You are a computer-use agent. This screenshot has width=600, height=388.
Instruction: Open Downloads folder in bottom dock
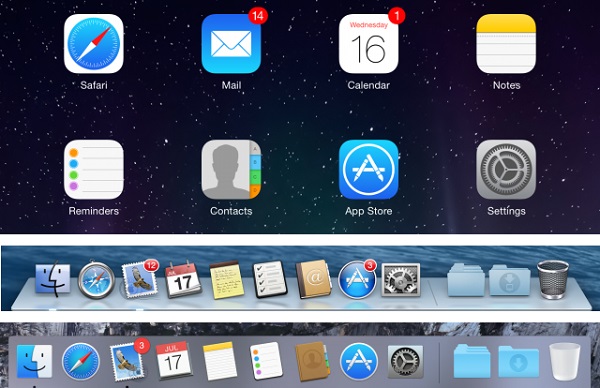coord(518,362)
